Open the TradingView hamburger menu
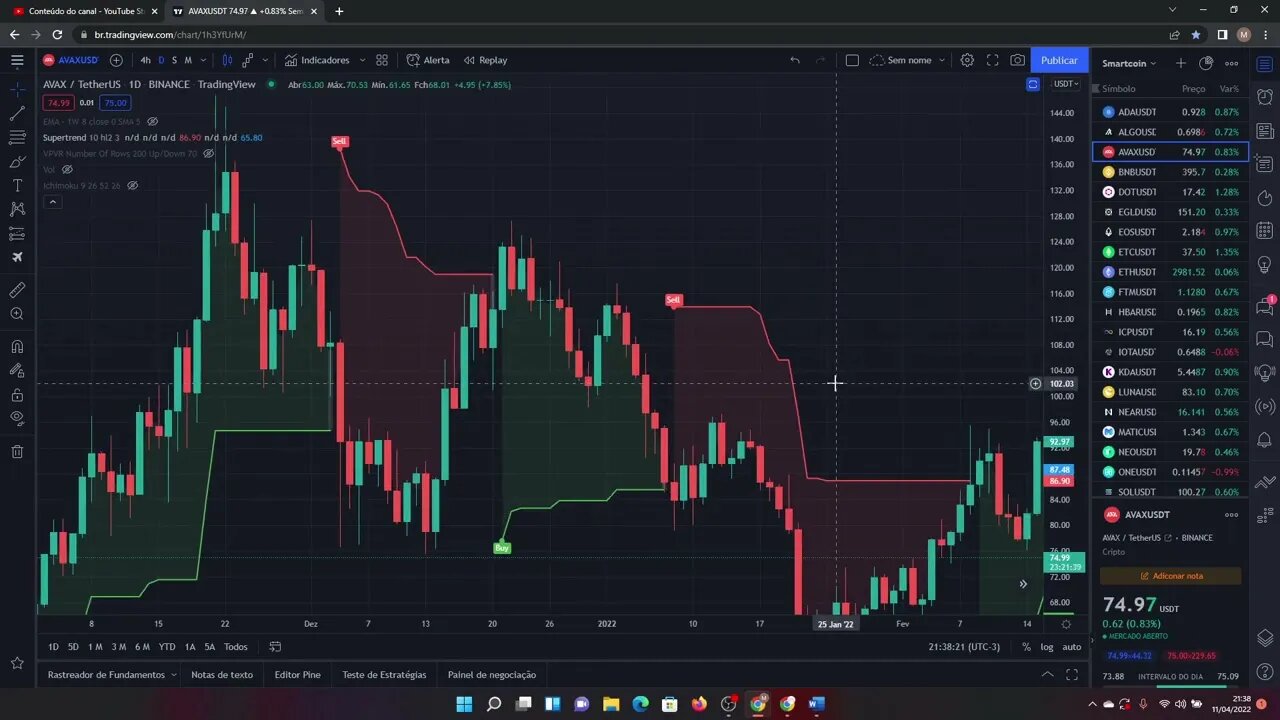Viewport: 1280px width, 720px height. coord(17,60)
